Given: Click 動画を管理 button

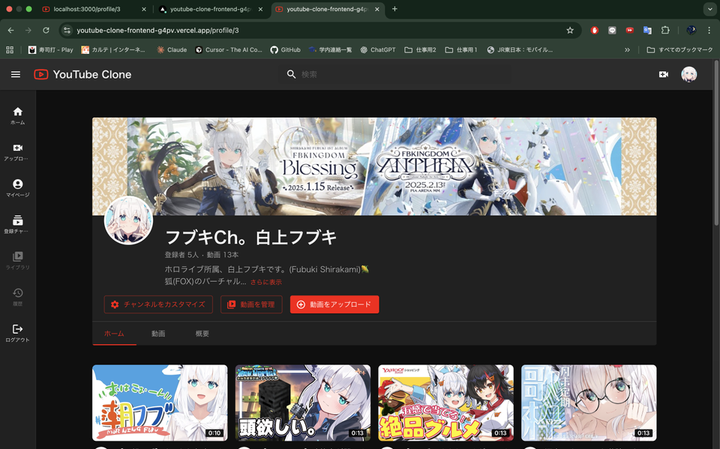Looking at the screenshot, I should tap(252, 304).
